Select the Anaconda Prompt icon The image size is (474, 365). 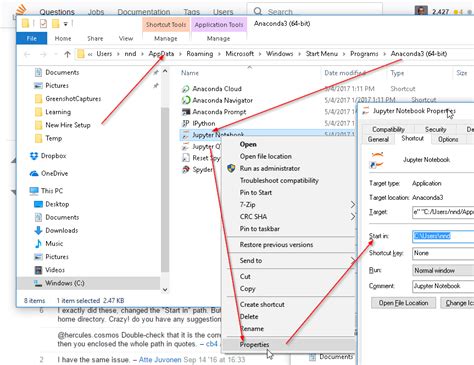click(186, 112)
